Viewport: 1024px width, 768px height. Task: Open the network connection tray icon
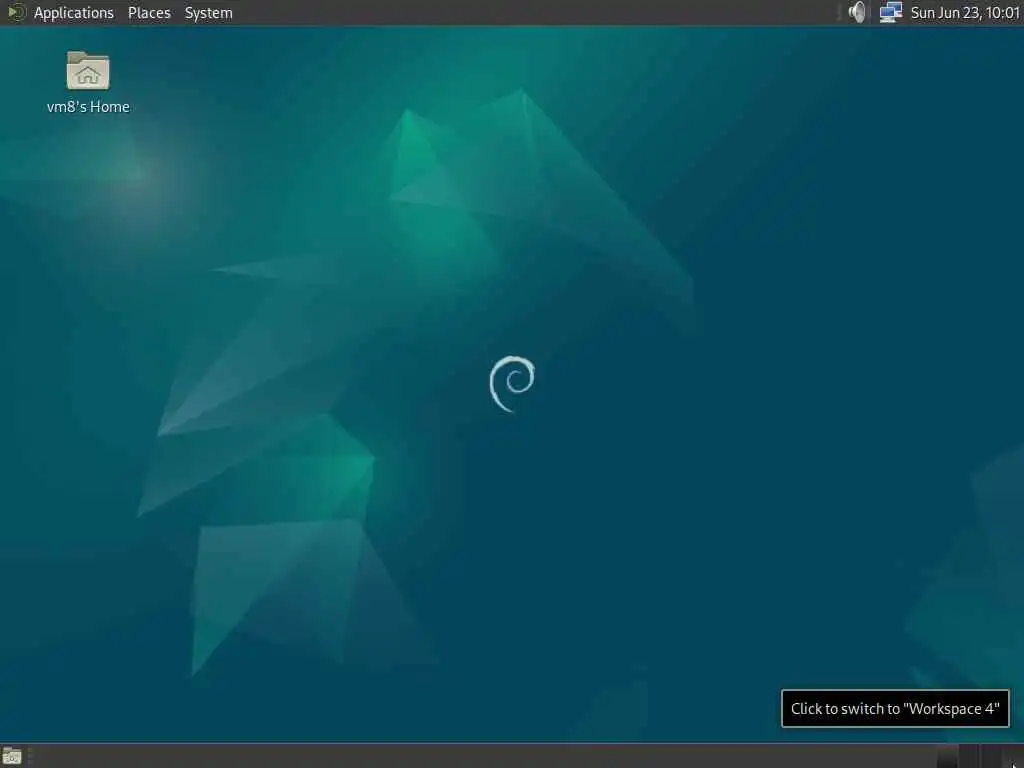[890, 12]
